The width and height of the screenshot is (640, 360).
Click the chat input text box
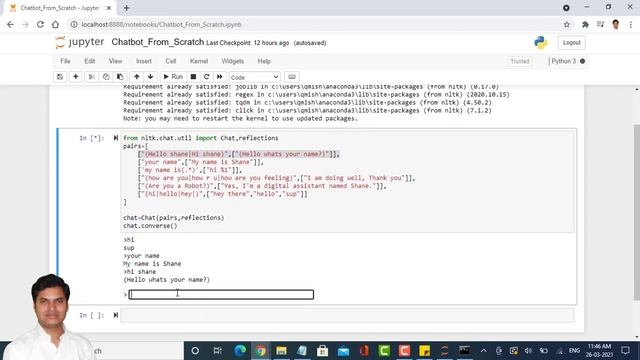click(x=221, y=294)
